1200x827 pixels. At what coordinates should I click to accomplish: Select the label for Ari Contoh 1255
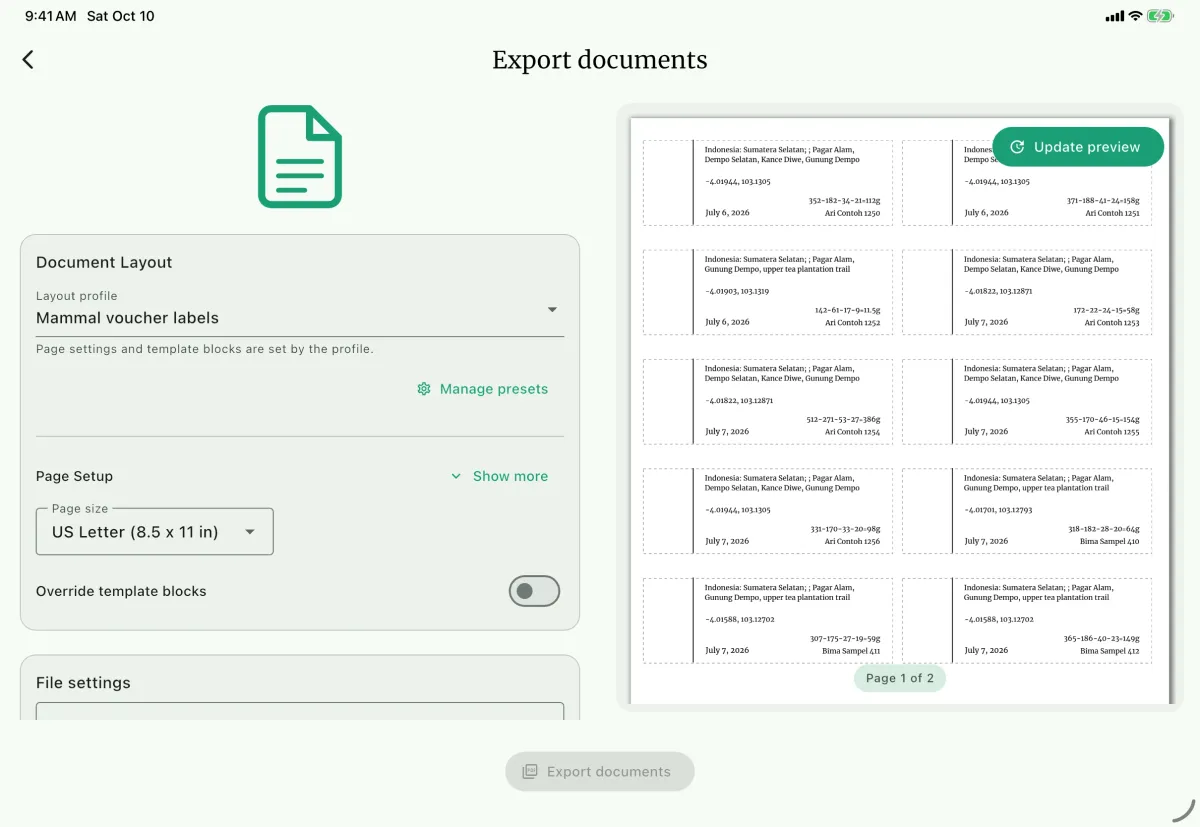pyautogui.click(x=1027, y=401)
